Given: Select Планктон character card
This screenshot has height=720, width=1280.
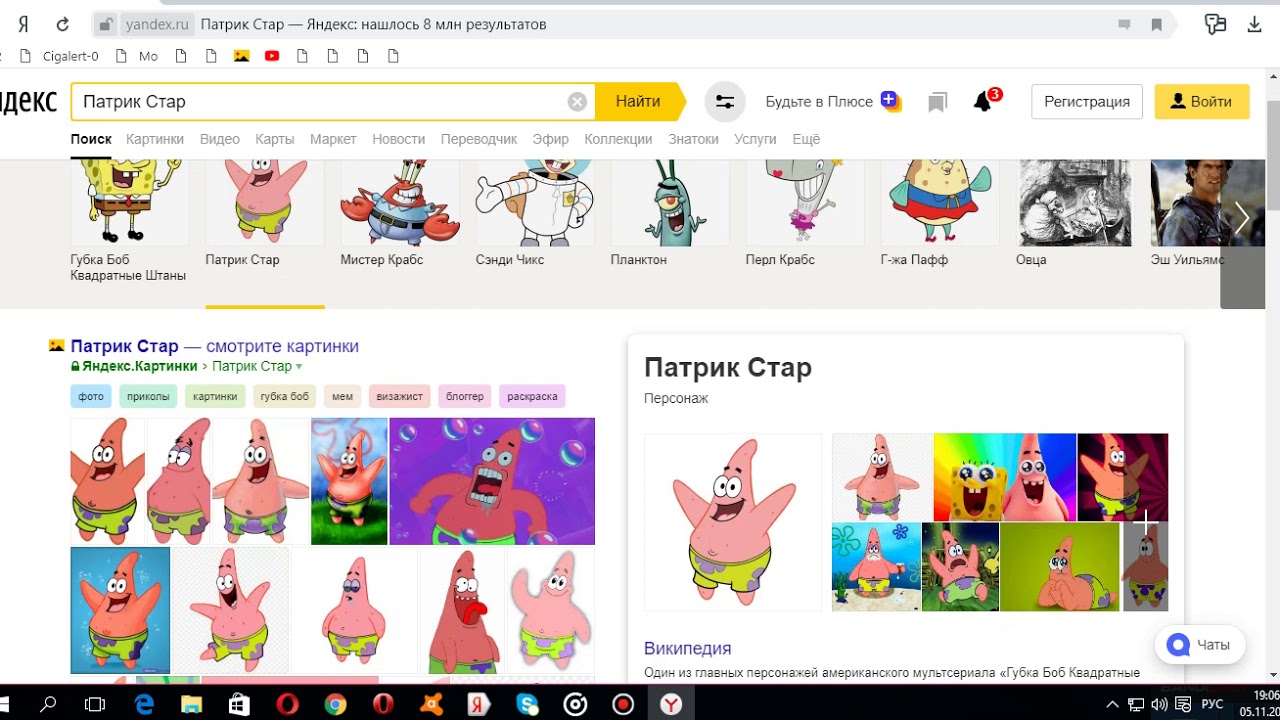Looking at the screenshot, I should (x=670, y=213).
